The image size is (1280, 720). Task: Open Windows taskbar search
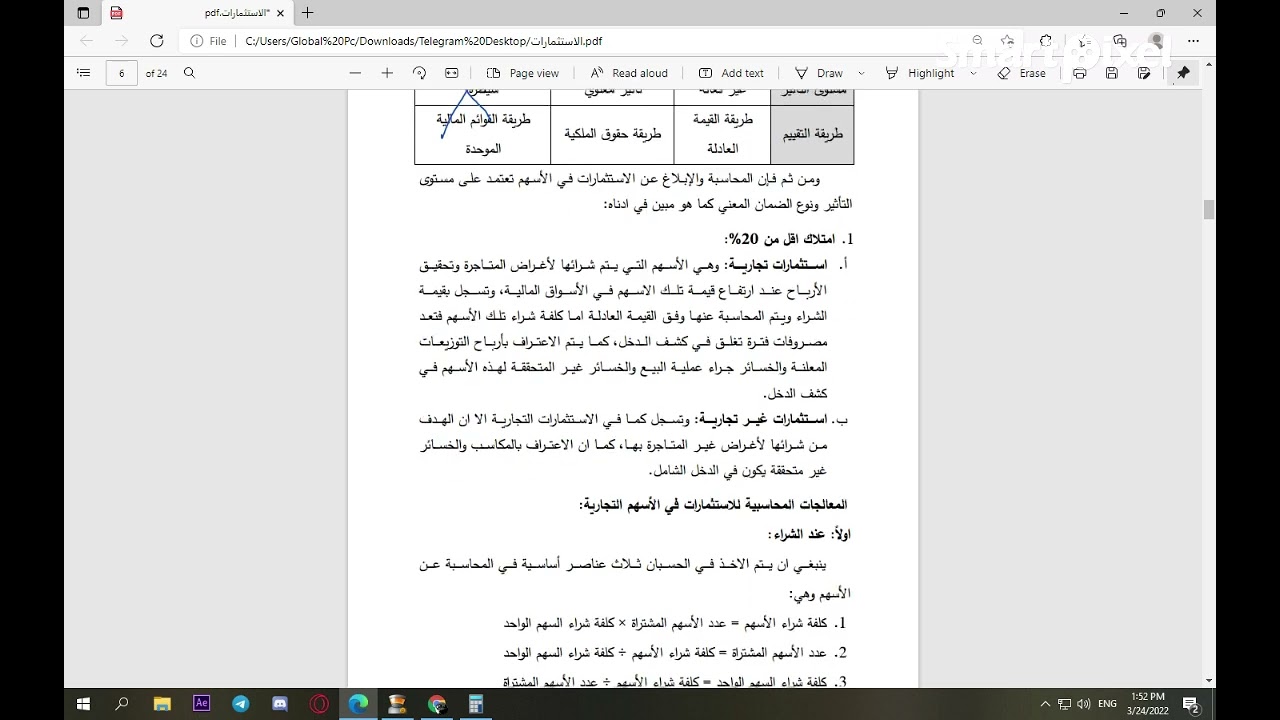[x=122, y=704]
